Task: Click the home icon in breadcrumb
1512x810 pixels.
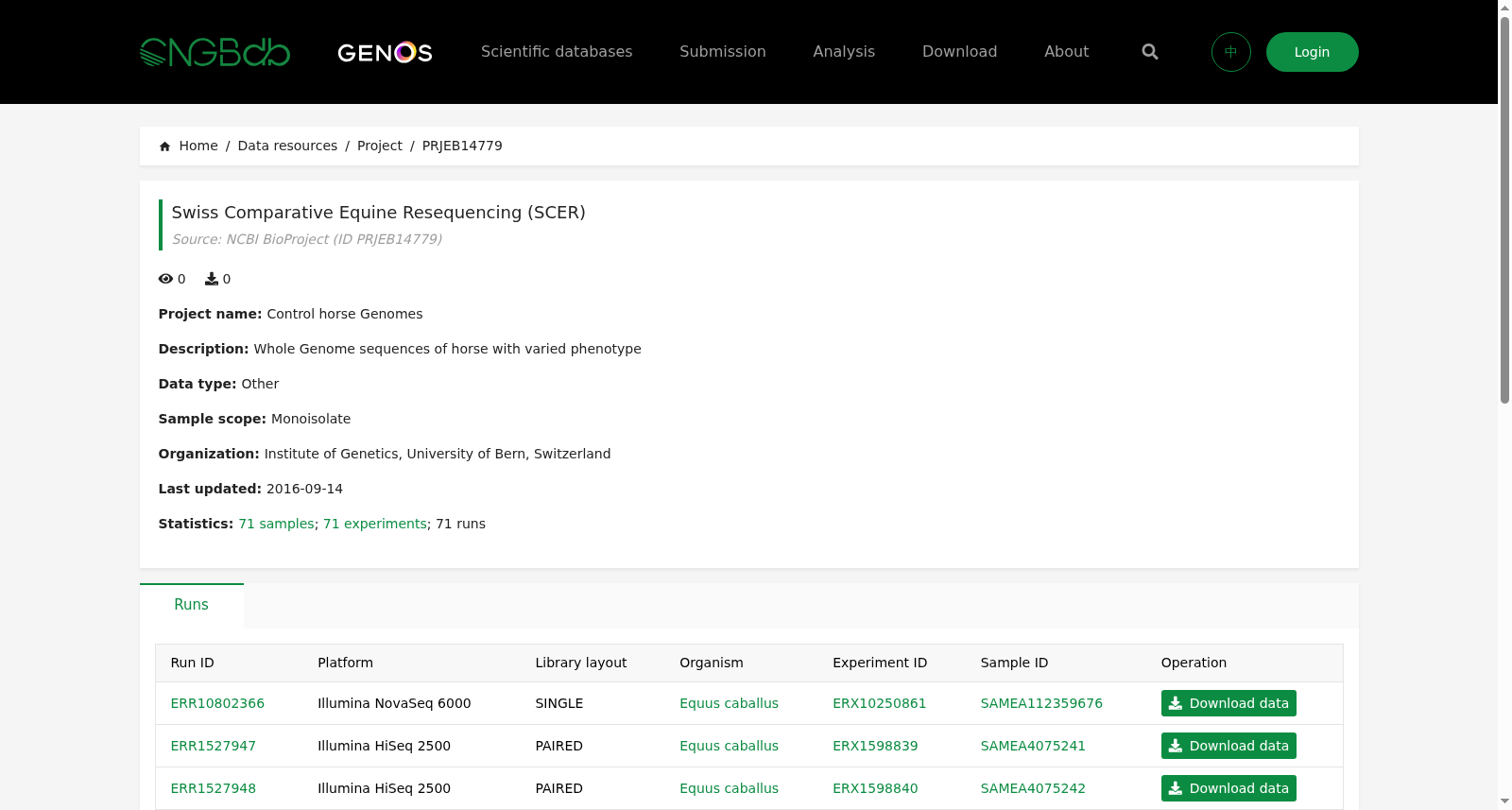Action: [x=165, y=146]
